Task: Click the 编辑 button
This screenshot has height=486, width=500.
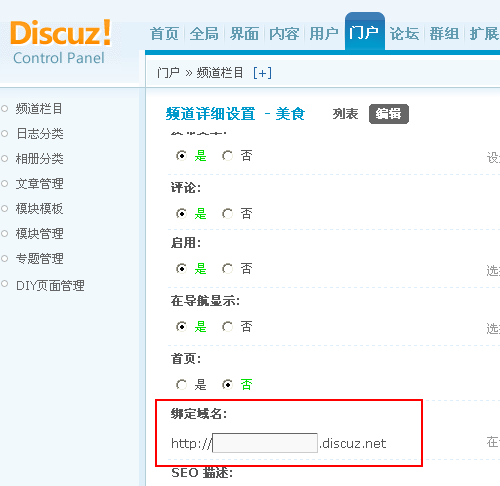Action: [389, 114]
